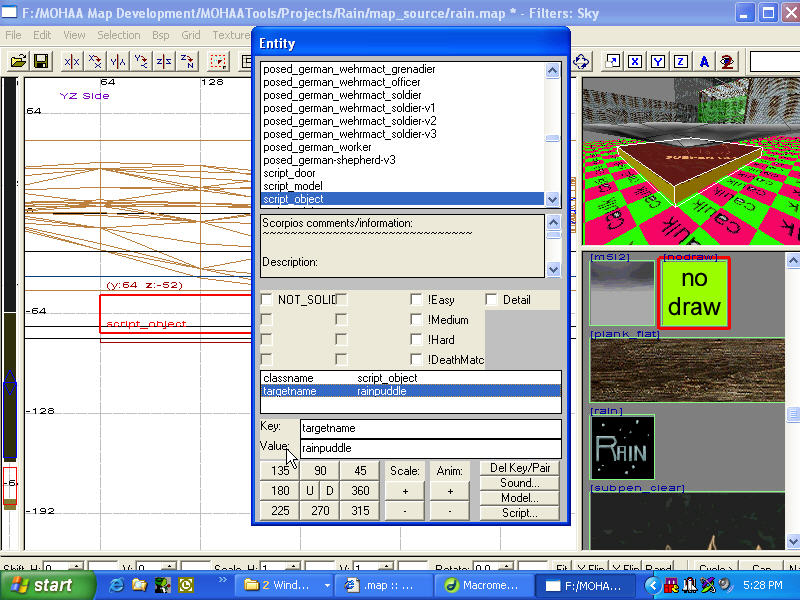Open the Selection menu
Viewport: 800px width, 600px height.
coord(118,35)
